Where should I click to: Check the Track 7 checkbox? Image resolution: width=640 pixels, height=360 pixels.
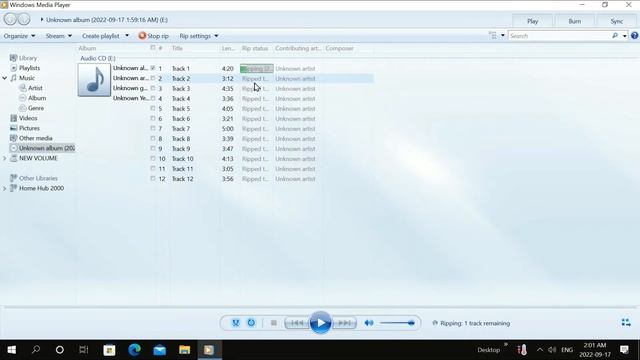153,128
